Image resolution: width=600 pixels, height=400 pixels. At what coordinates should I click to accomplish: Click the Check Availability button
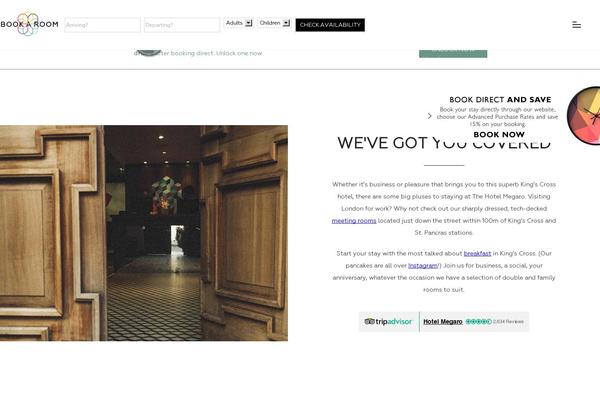click(330, 25)
